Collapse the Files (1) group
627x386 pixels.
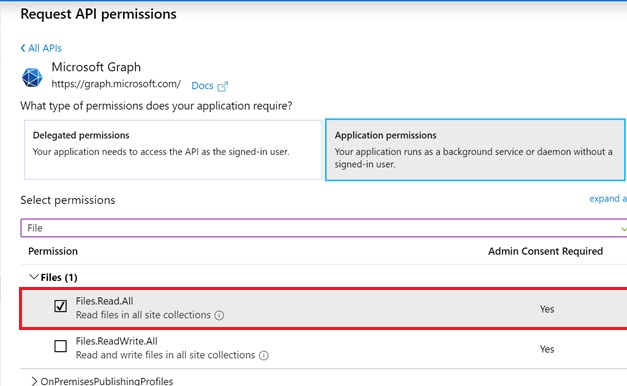click(34, 277)
